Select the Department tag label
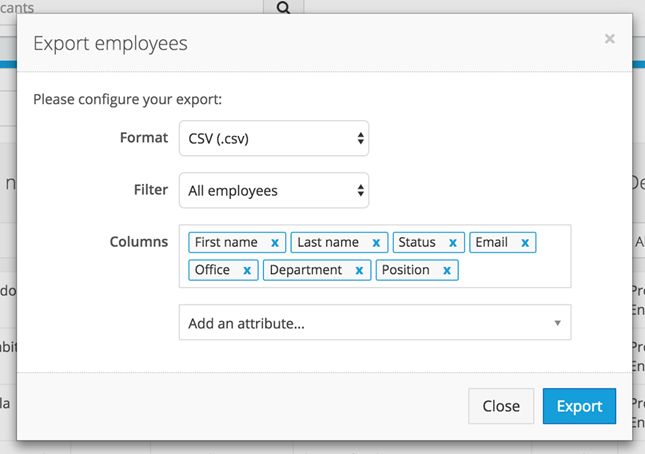Image resolution: width=645 pixels, height=454 pixels. (305, 271)
